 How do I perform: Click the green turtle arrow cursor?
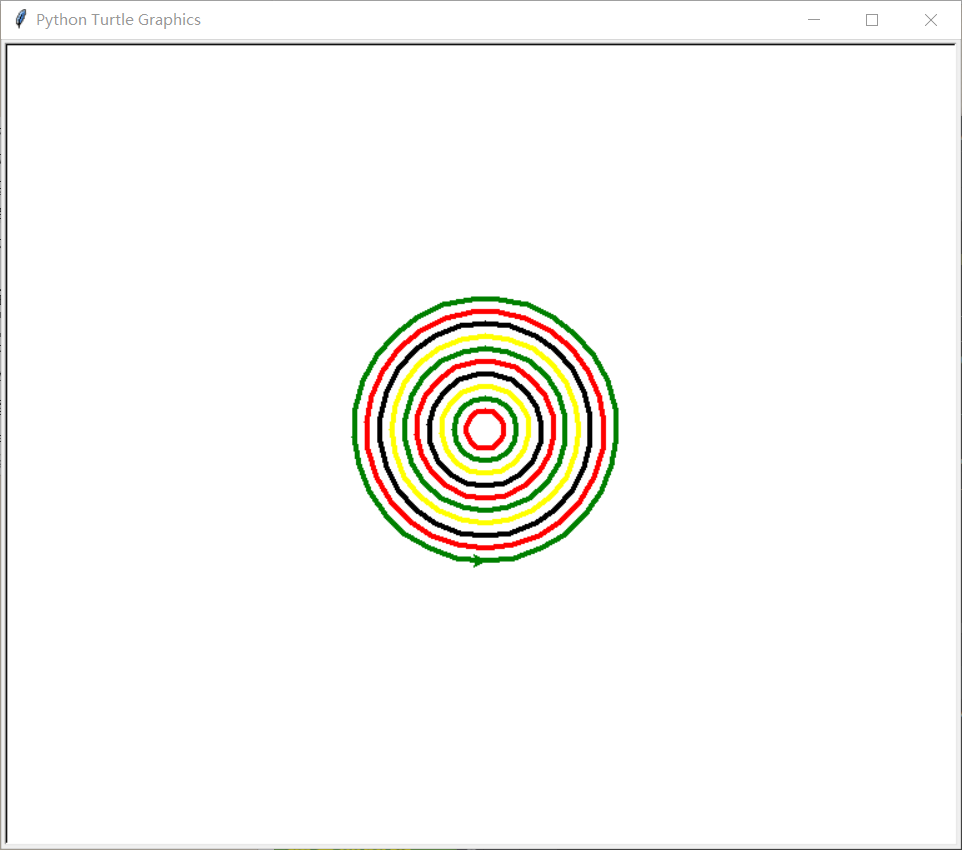pos(477,560)
